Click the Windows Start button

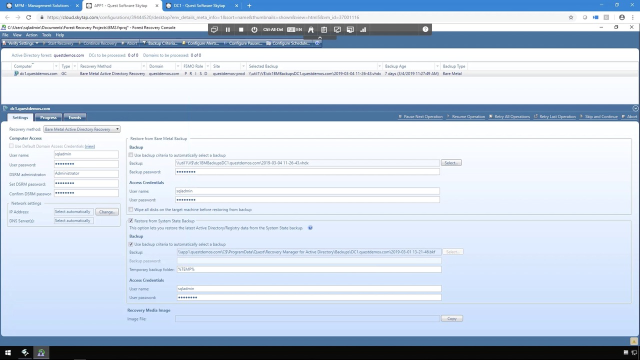8,353
